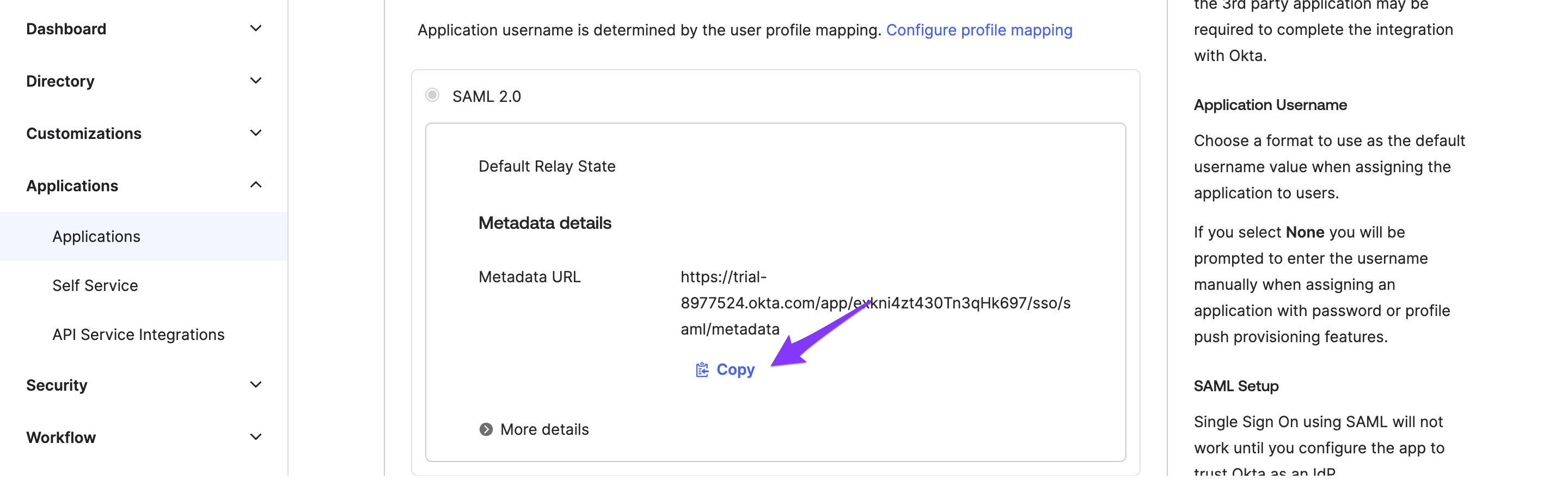Expand the Security section chevron
Viewport: 1568px width, 498px height.
pos(256,385)
